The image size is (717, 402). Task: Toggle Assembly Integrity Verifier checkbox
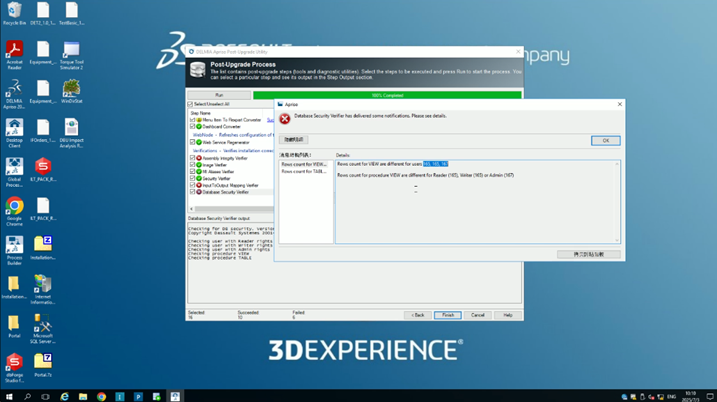click(x=193, y=158)
